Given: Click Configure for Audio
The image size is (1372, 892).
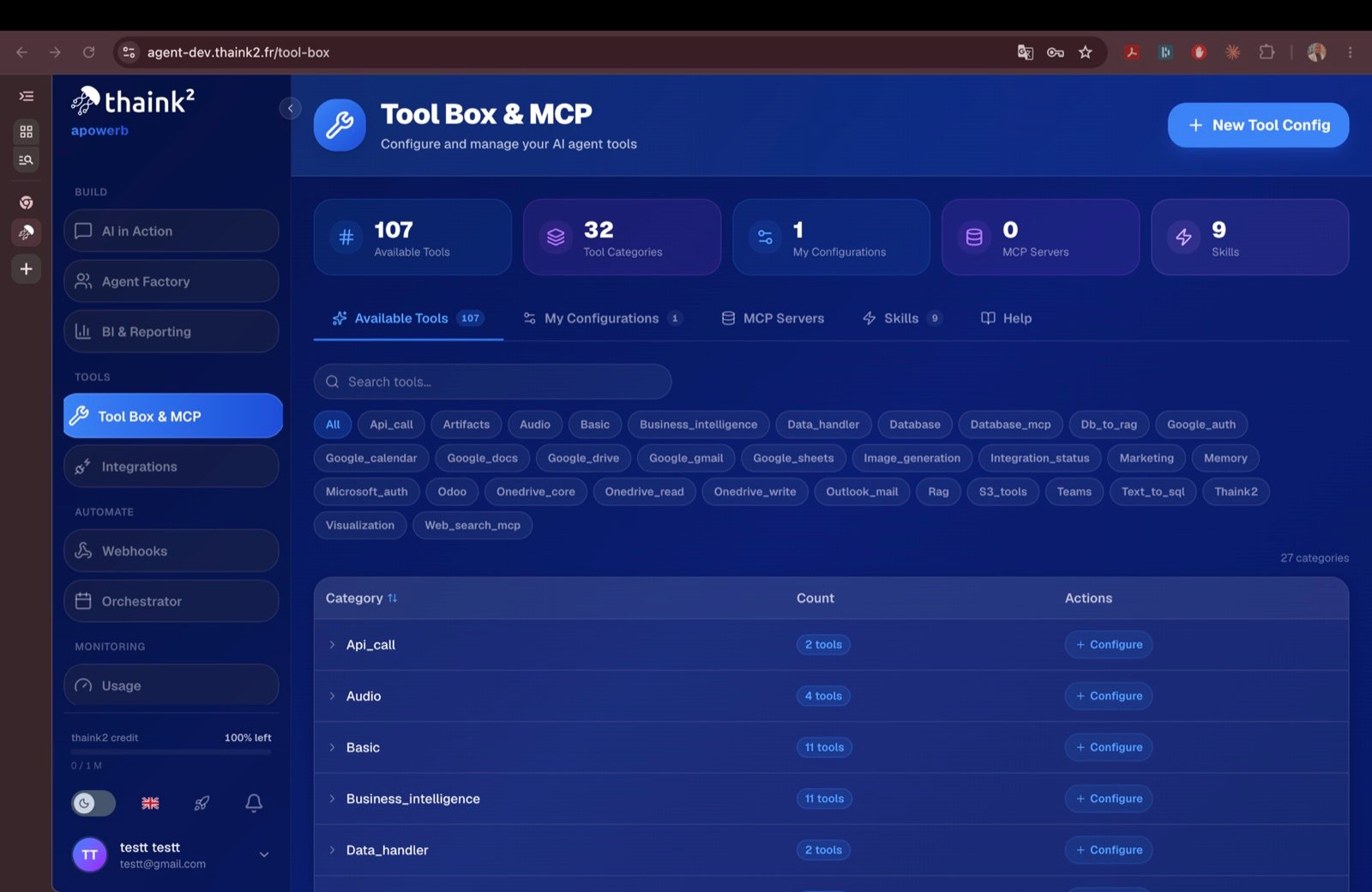Looking at the screenshot, I should tap(1109, 696).
